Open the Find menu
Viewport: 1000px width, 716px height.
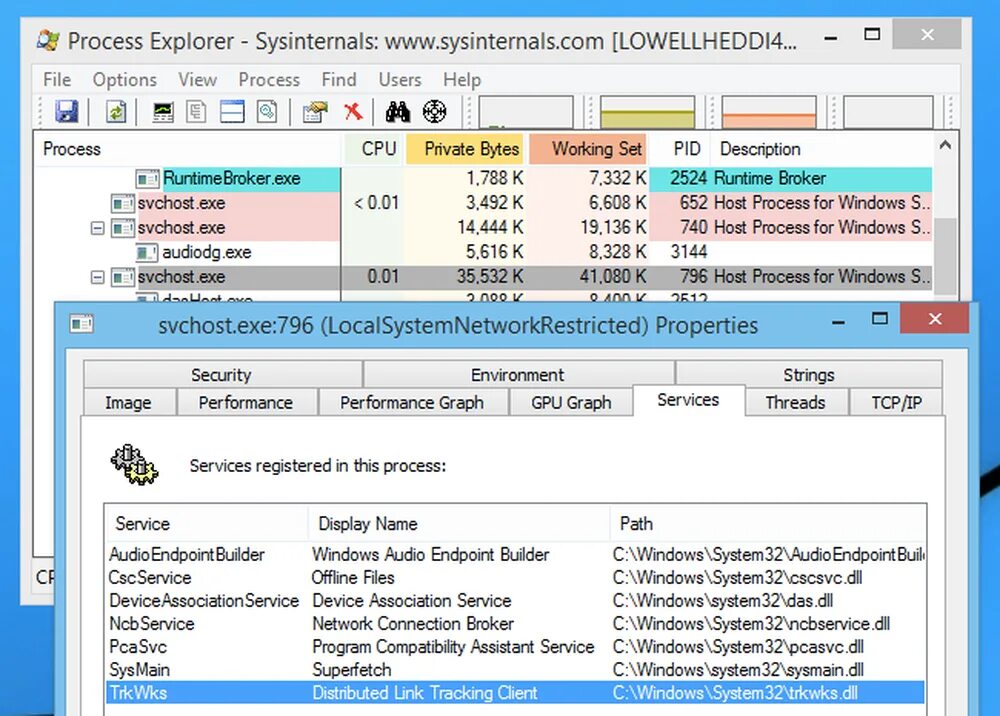[339, 80]
